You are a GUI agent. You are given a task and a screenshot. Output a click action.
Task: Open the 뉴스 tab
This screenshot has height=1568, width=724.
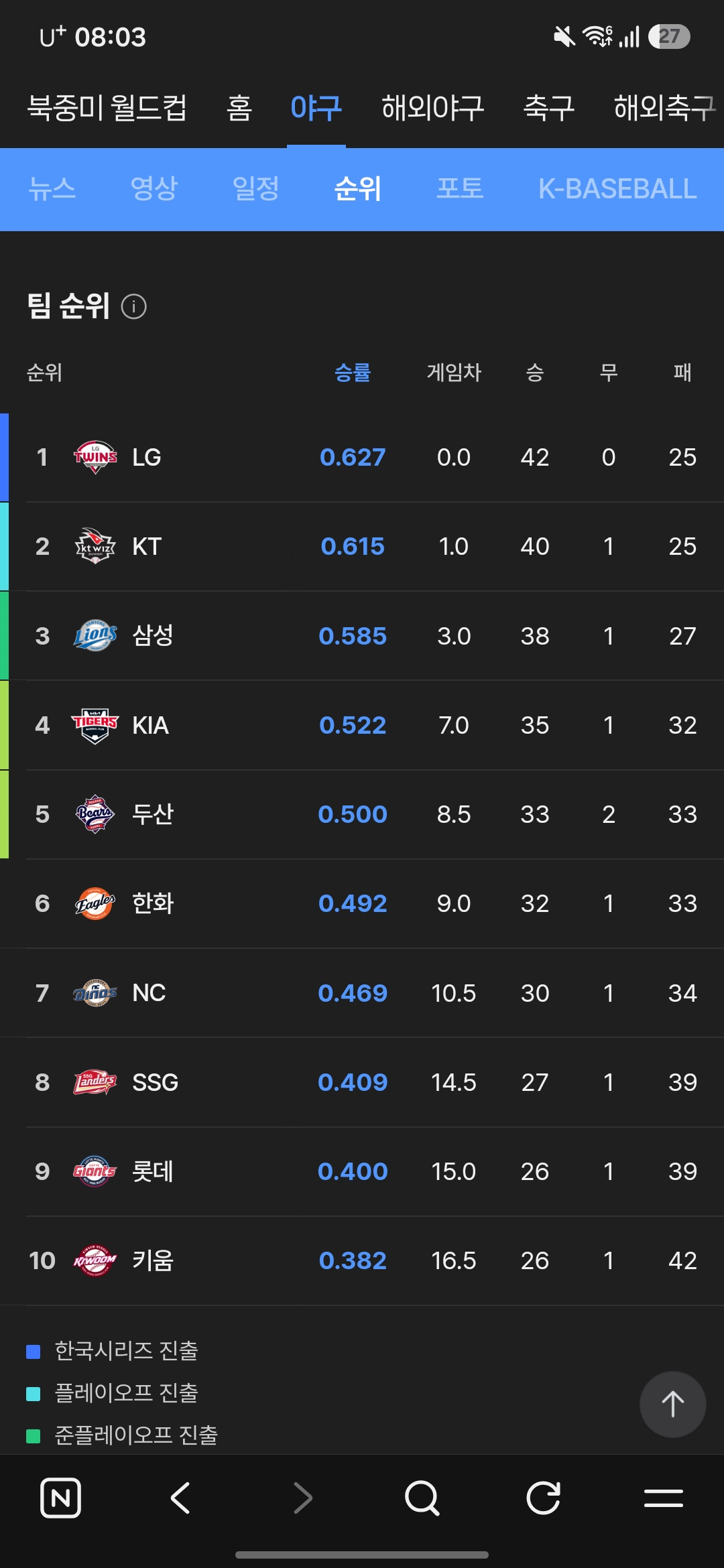click(x=52, y=188)
